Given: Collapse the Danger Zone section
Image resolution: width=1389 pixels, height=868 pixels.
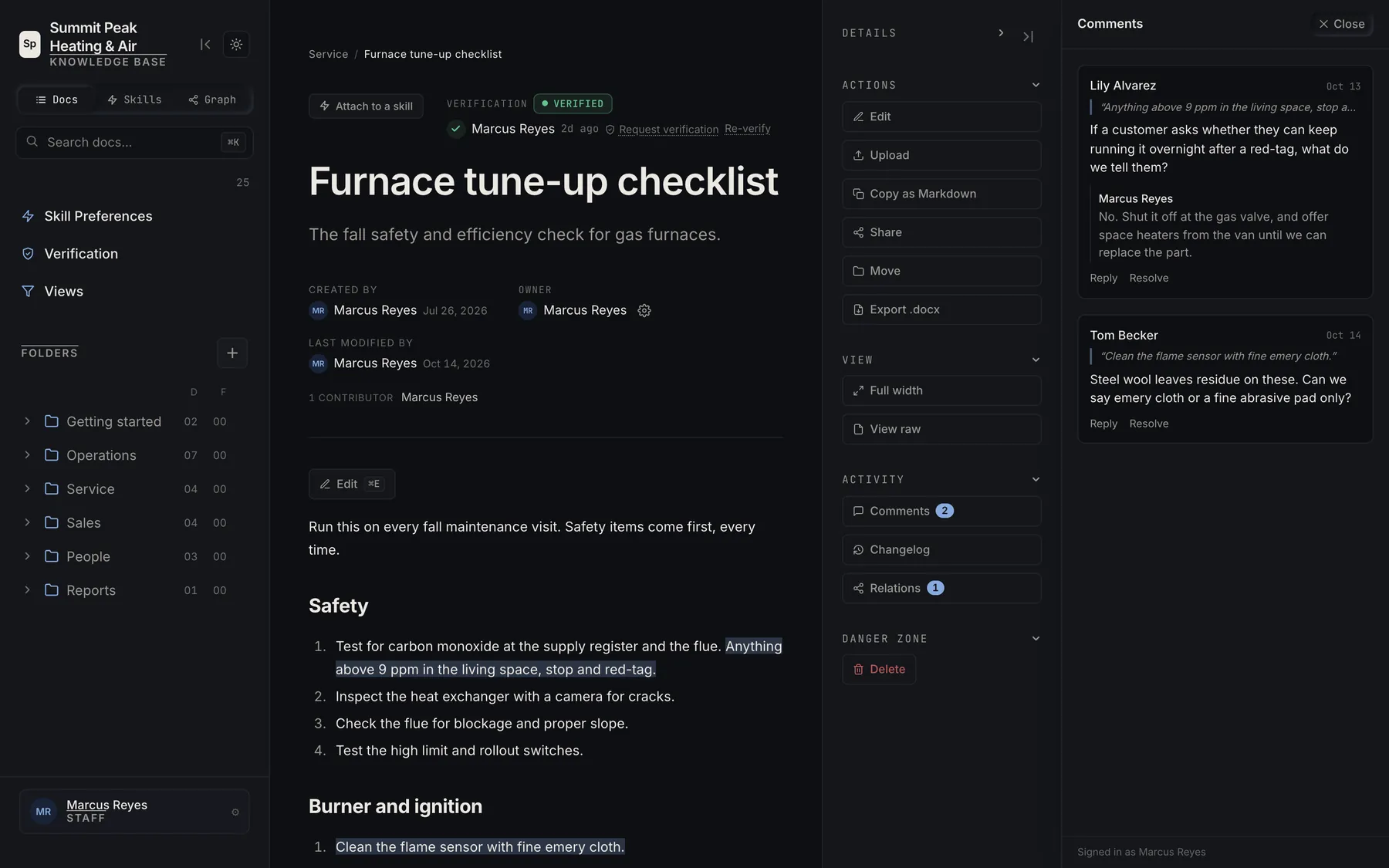Looking at the screenshot, I should 1036,638.
